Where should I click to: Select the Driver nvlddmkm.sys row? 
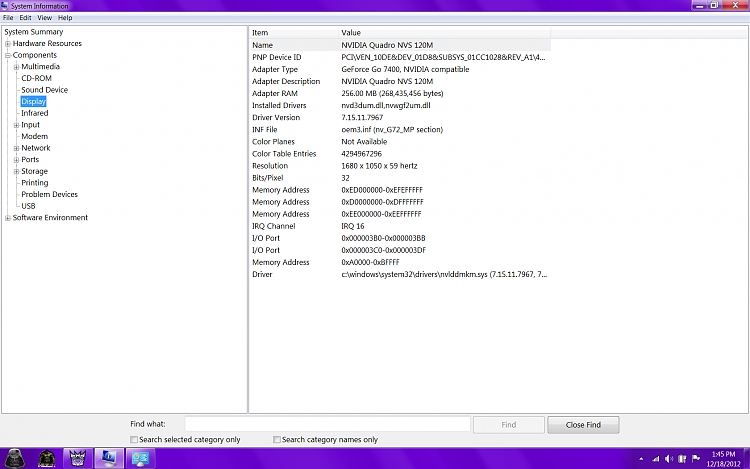coord(400,274)
